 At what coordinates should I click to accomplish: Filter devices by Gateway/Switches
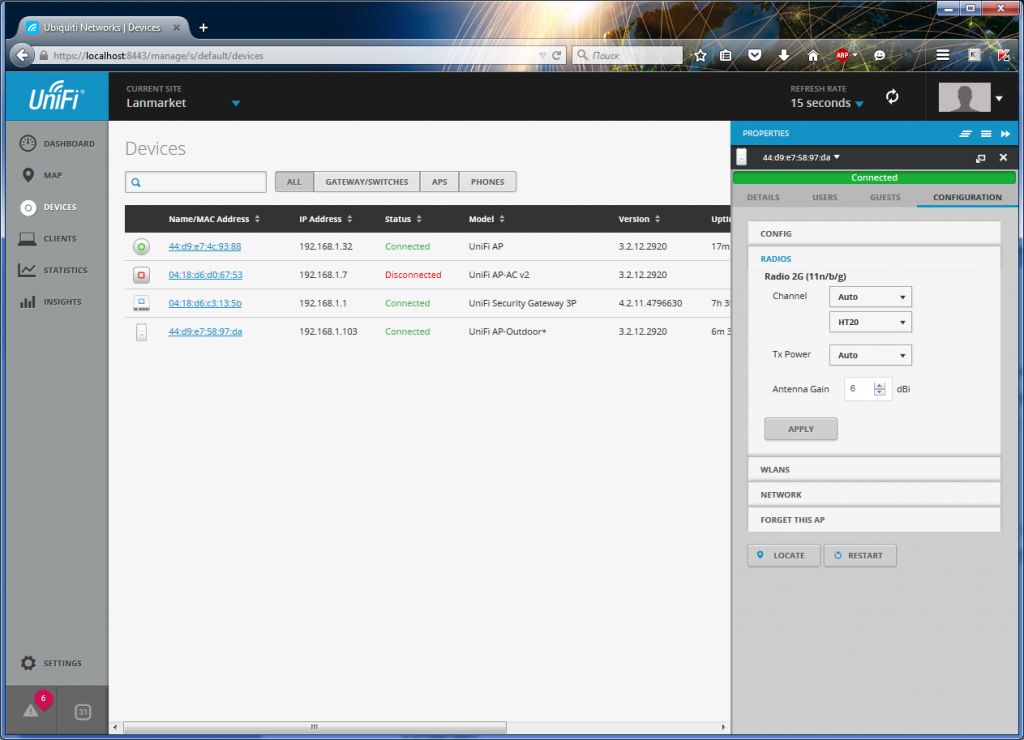366,182
